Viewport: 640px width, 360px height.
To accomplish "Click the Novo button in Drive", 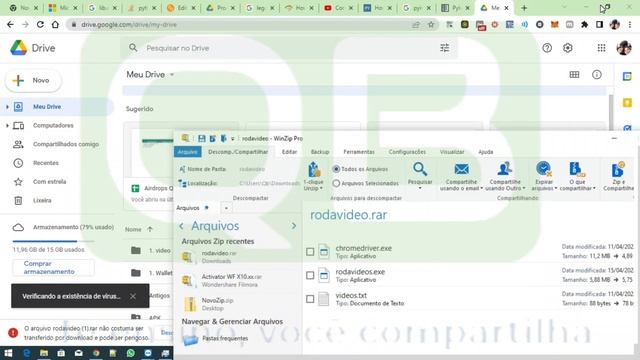I will [33, 81].
